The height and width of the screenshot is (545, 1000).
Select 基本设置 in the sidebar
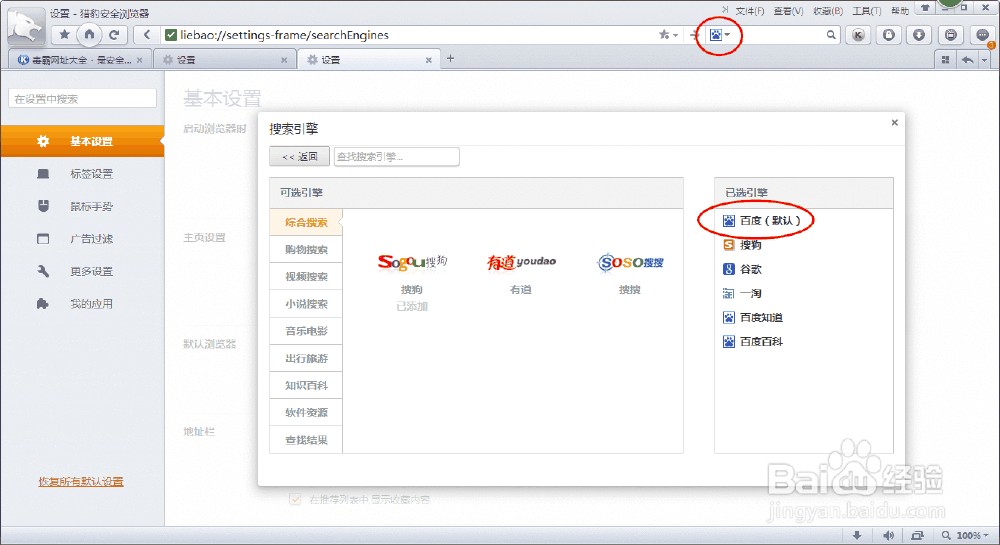[82, 141]
